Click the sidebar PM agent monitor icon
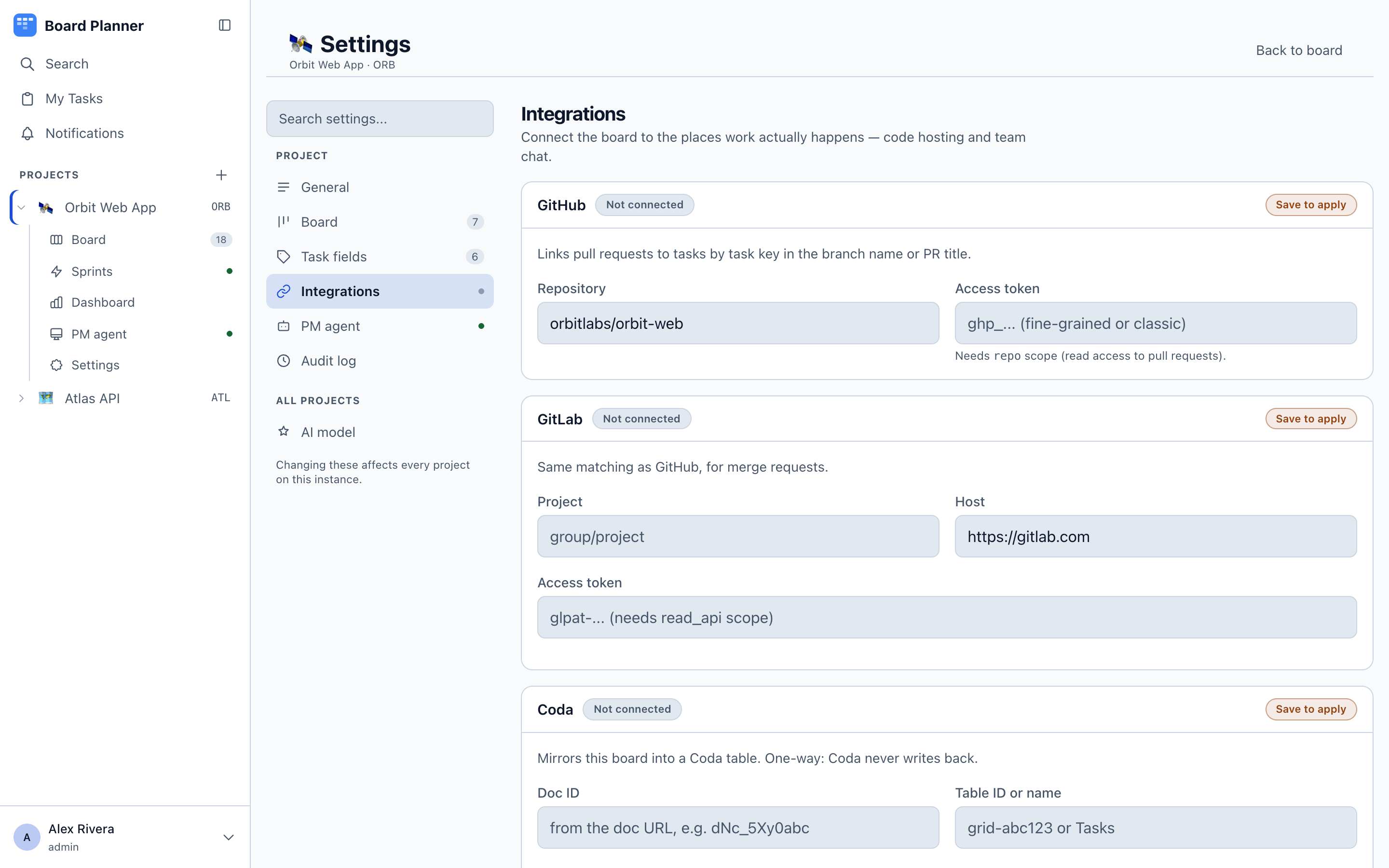The width and height of the screenshot is (1389, 868). pos(56,334)
